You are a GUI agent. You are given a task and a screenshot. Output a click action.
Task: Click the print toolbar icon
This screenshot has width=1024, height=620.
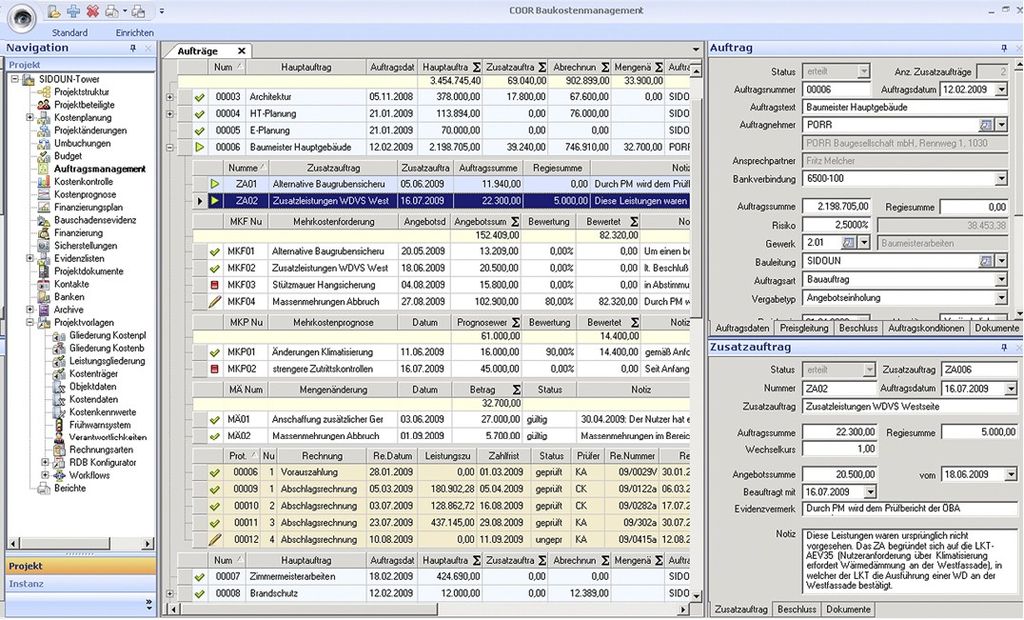112,11
